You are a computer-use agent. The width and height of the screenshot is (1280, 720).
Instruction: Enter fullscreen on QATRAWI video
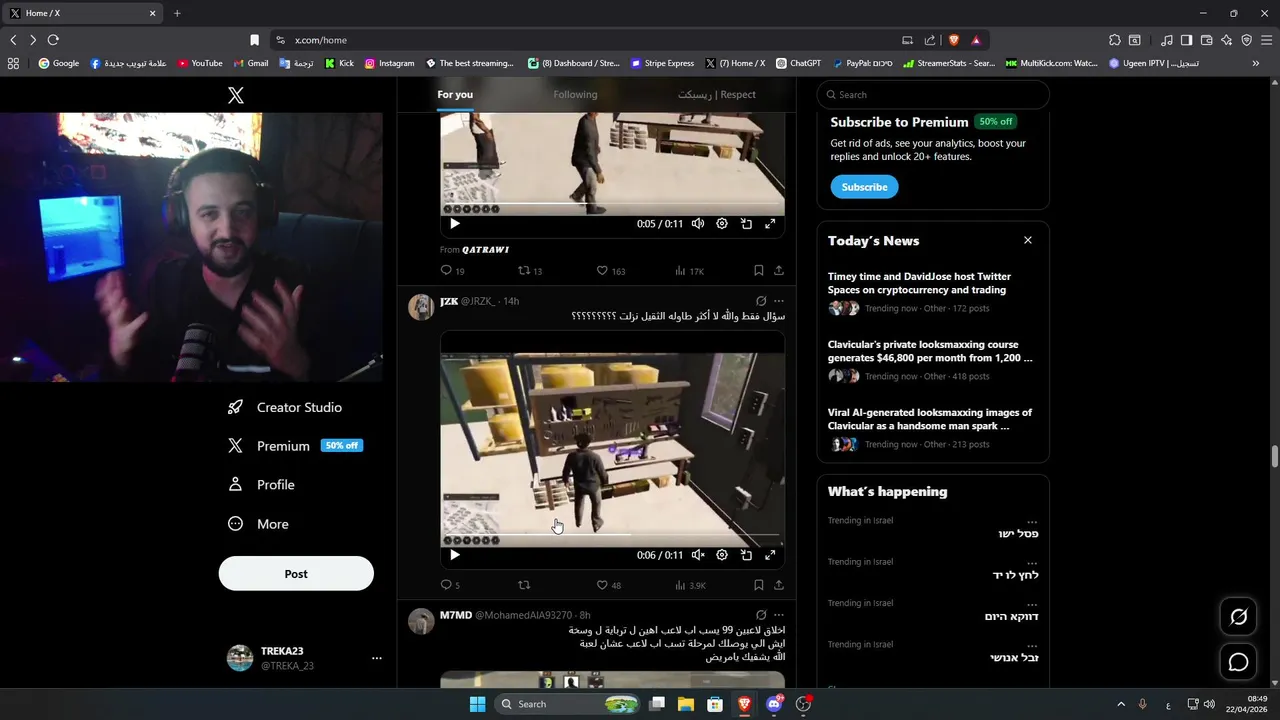coord(770,224)
